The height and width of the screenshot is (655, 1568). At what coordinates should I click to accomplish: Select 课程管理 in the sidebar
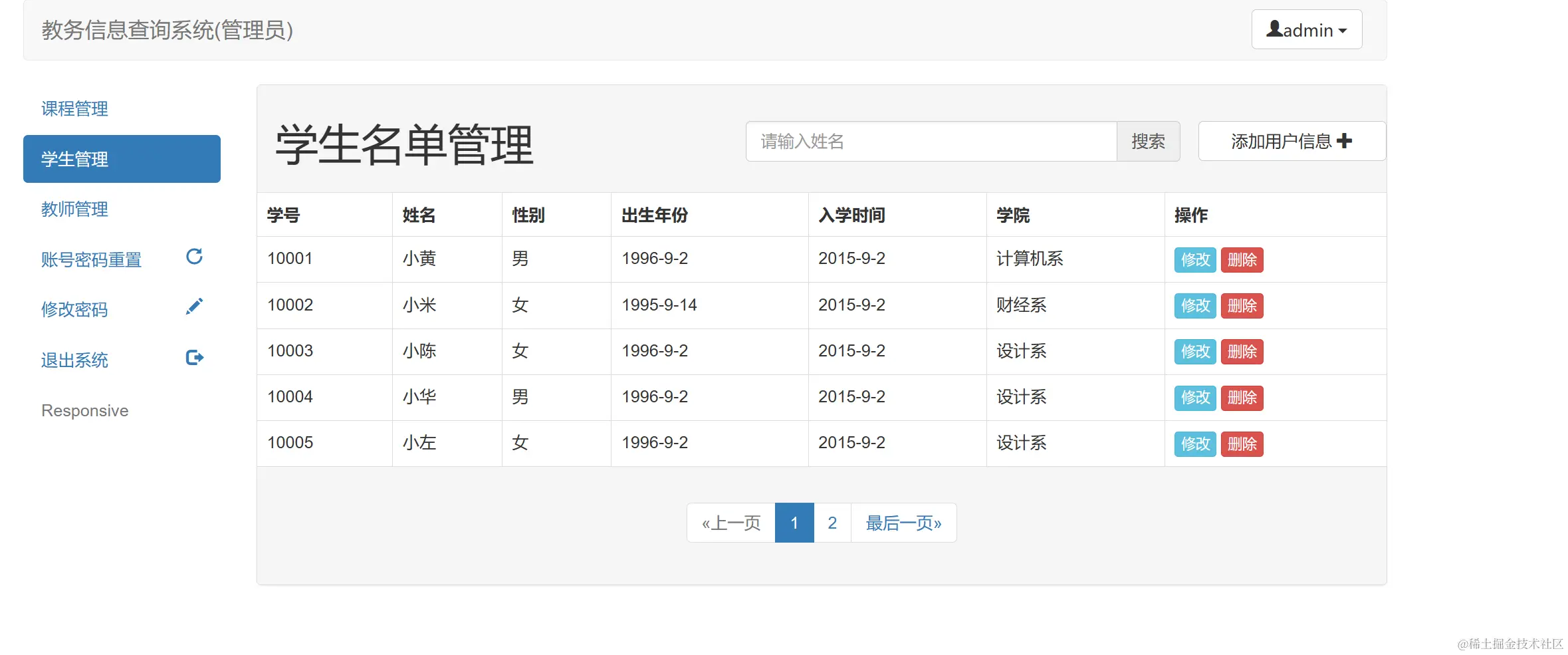pyautogui.click(x=74, y=108)
